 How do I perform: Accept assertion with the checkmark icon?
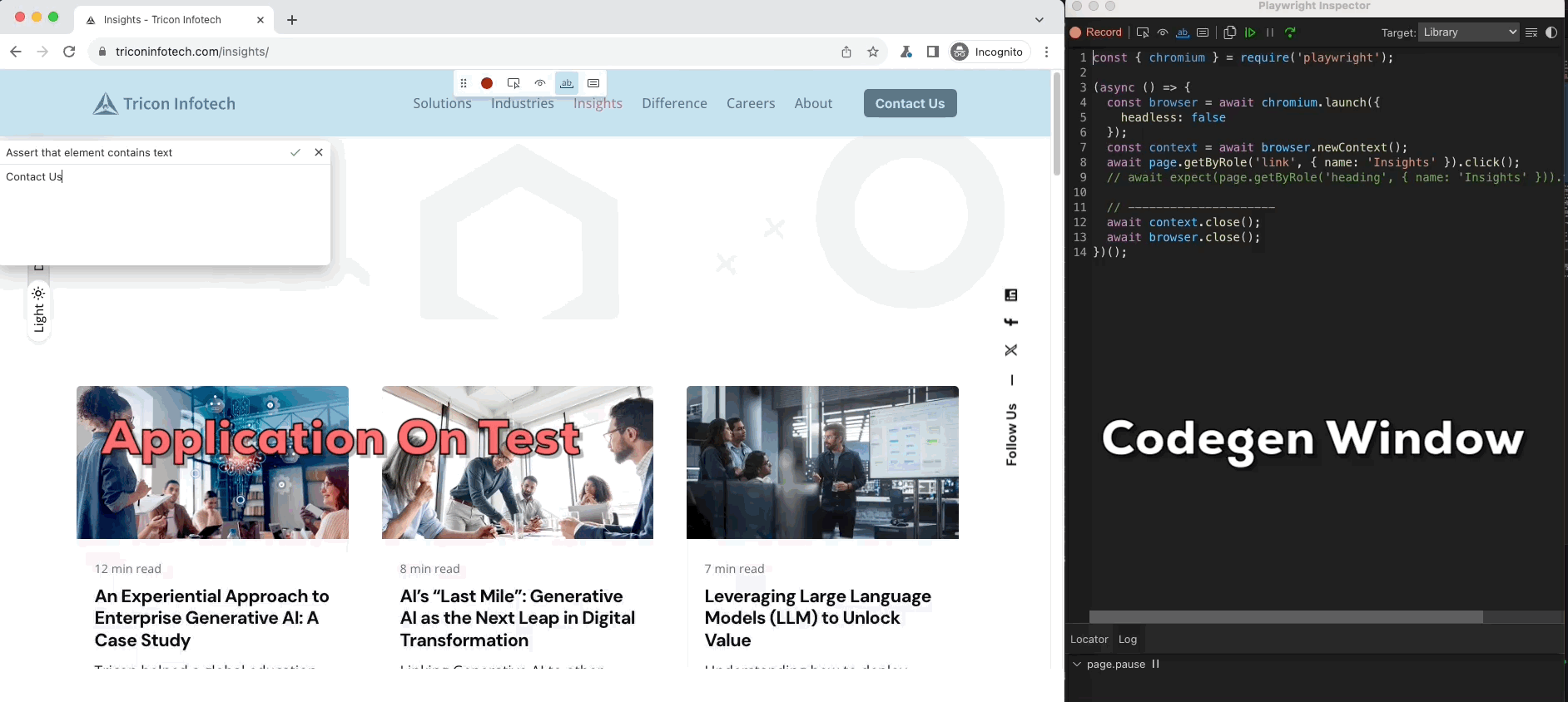pyautogui.click(x=295, y=153)
